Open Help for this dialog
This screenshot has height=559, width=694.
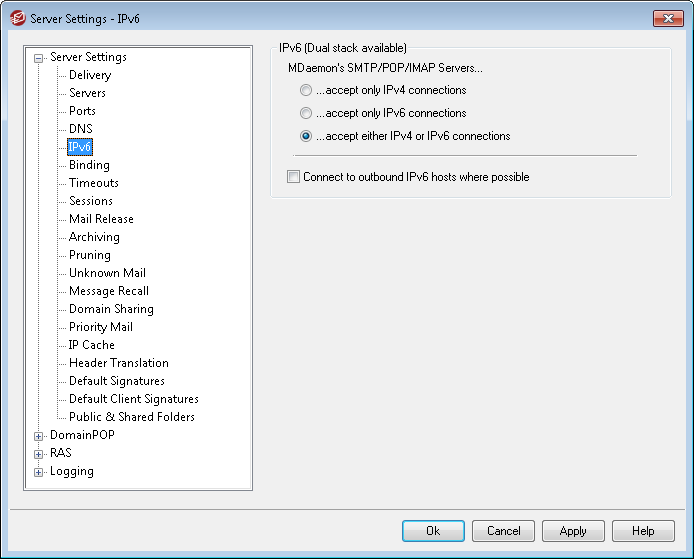click(x=643, y=531)
